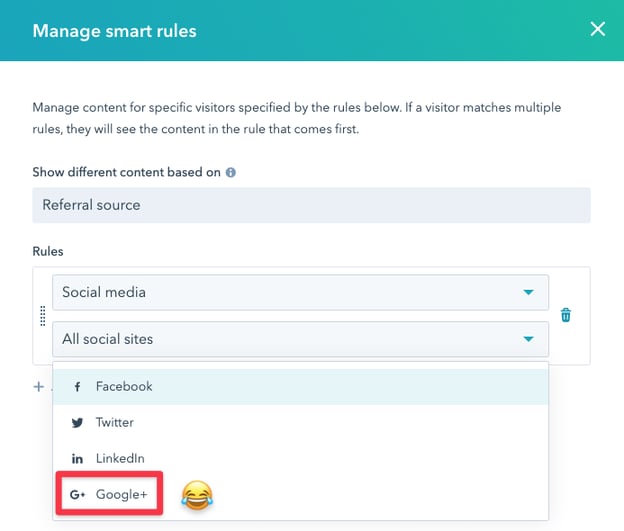
Task: Click the Google+ logo icon
Action: (77, 495)
